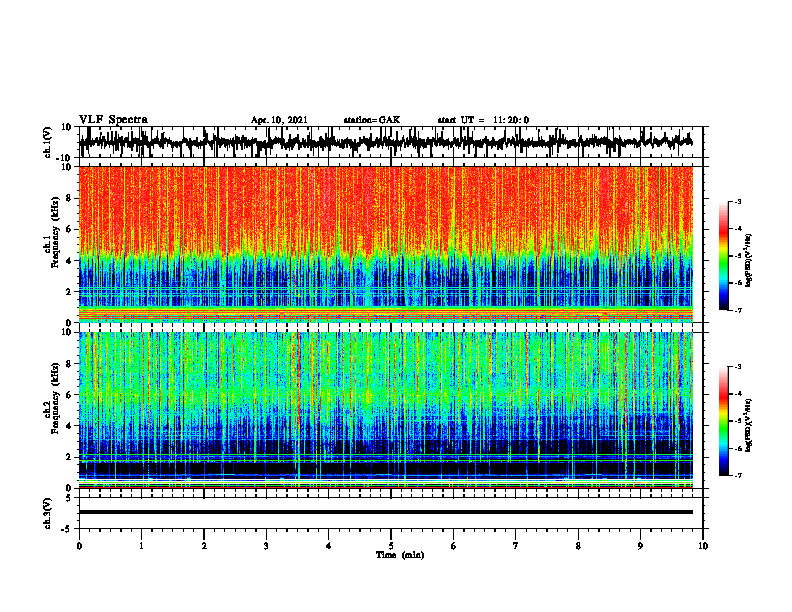The width and height of the screenshot is (792, 612).
Task: Click the ch.1 "Frequency (kHz)" axis label
Action: (x=55, y=232)
